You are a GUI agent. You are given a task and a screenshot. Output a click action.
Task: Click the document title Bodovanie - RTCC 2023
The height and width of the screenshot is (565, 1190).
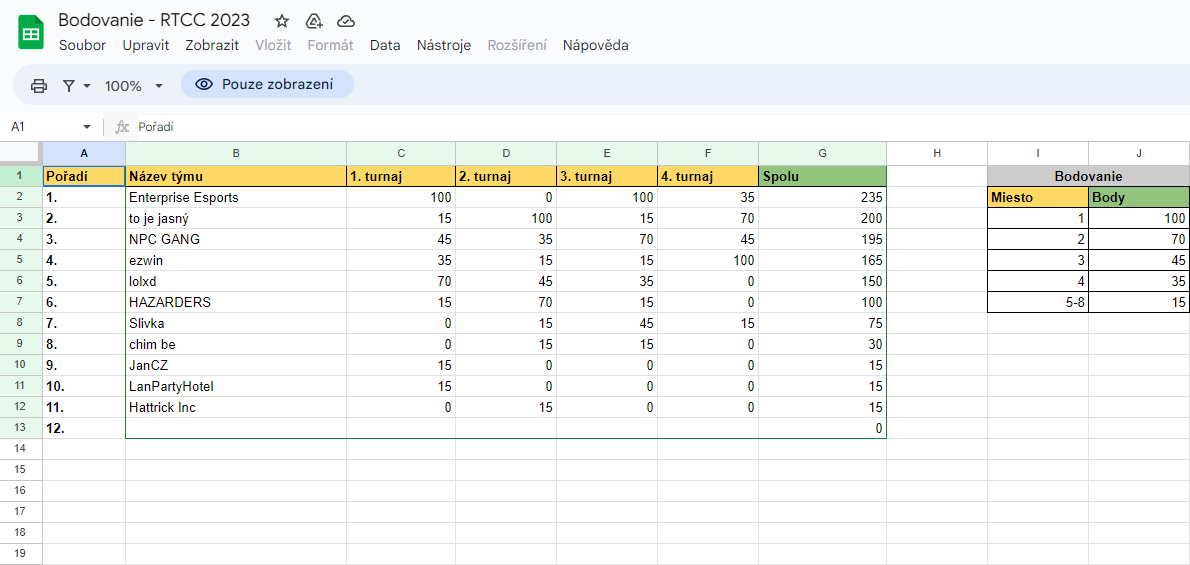[154, 20]
